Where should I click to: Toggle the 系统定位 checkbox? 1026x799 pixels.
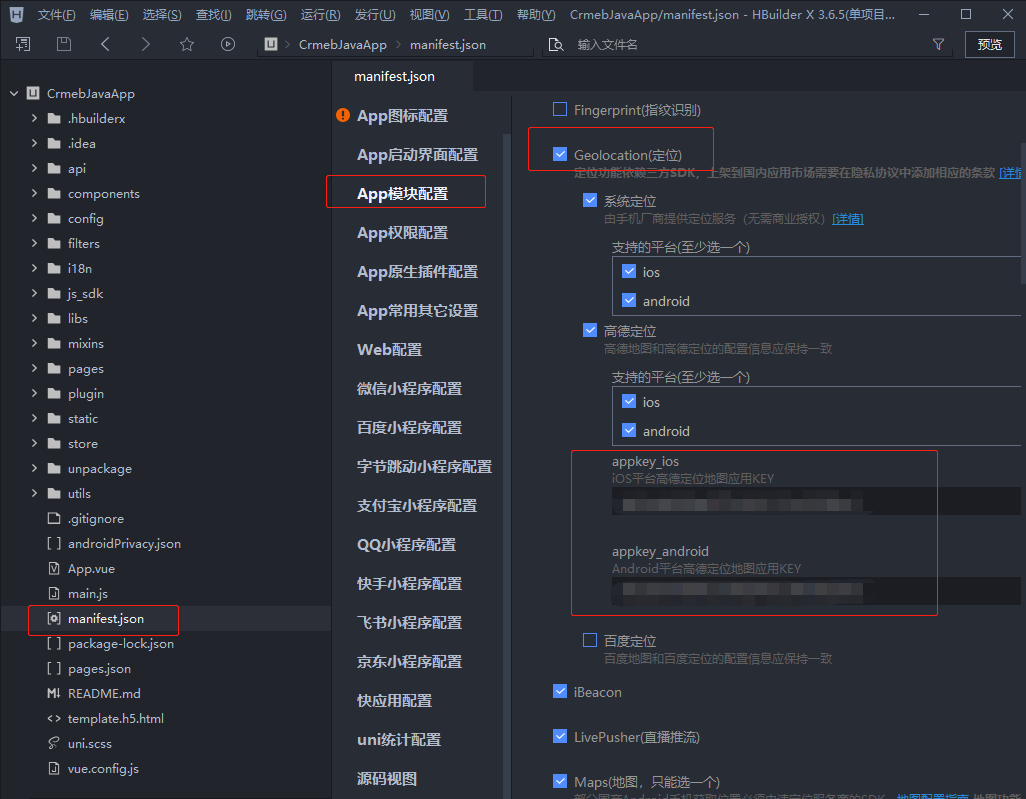[x=590, y=200]
